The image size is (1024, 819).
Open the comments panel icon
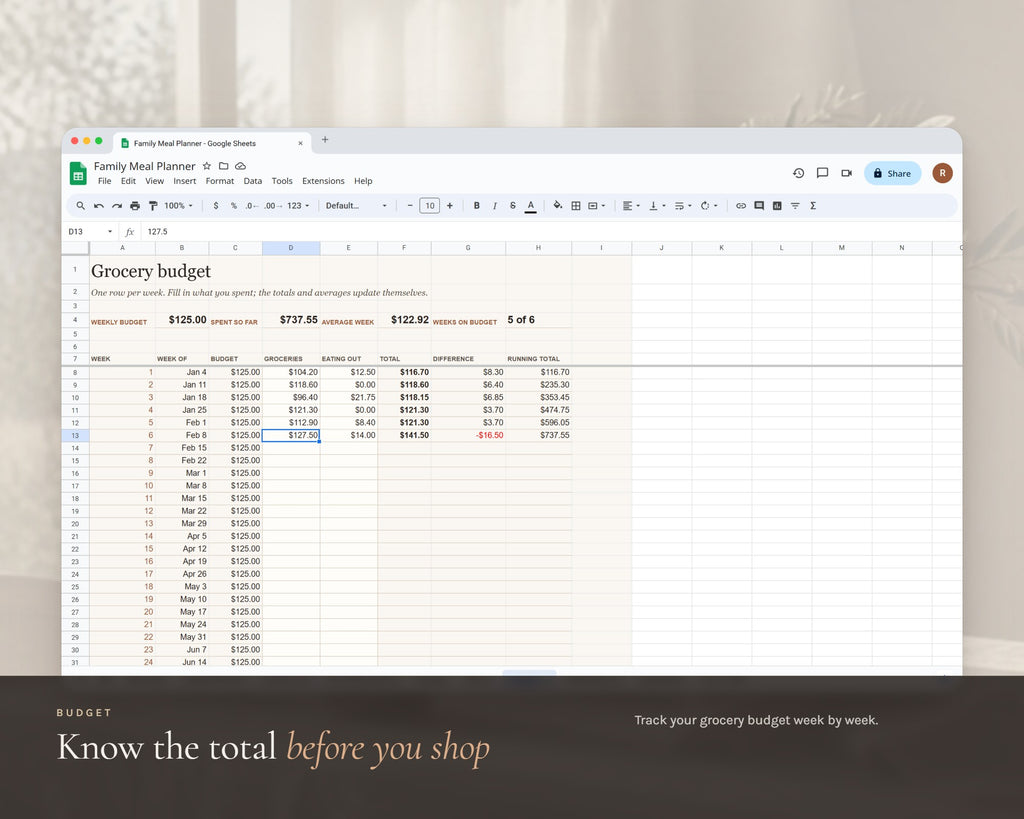[x=822, y=173]
